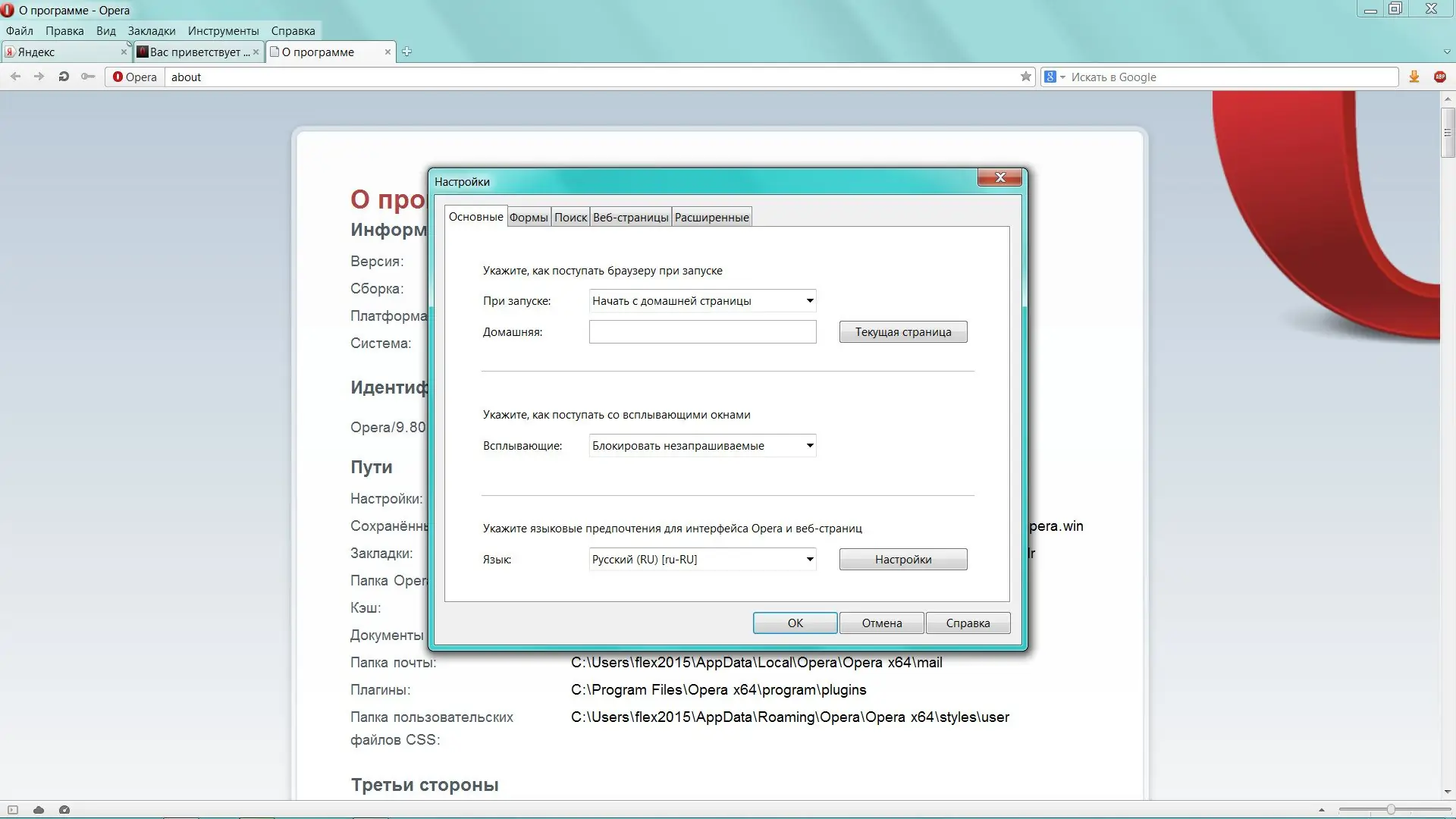
Task: Switch to the 'Веб-страницы' settings tab
Action: (630, 218)
